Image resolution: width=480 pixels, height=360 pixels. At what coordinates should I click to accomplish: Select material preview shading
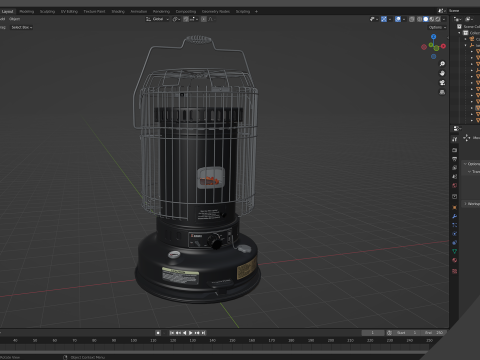tap(432, 19)
